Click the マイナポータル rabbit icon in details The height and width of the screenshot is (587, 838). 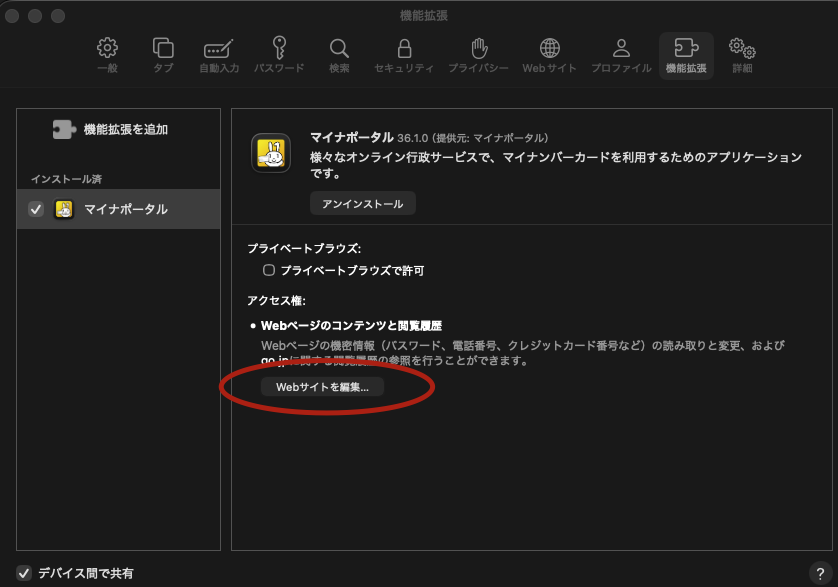point(270,153)
